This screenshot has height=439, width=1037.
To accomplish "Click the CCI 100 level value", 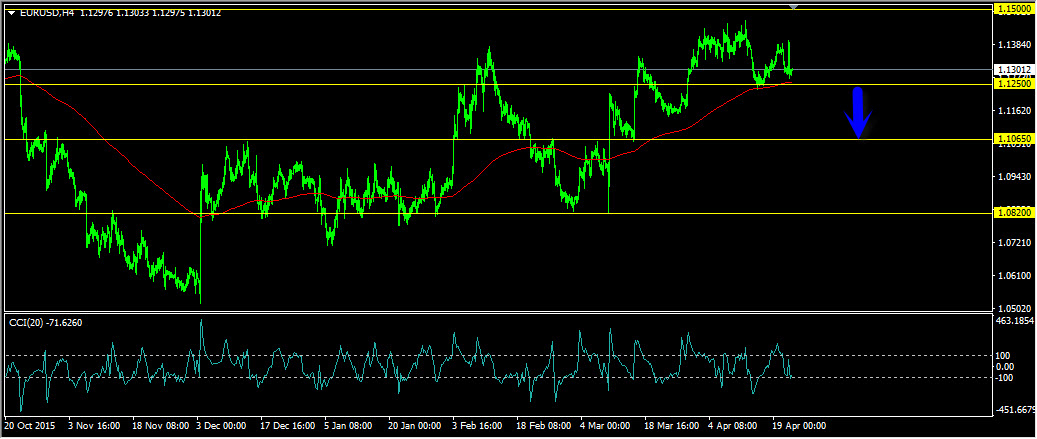I will [x=1002, y=356].
